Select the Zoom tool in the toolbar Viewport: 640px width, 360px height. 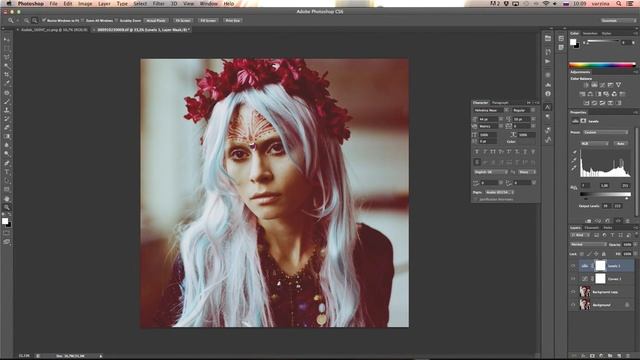click(x=7, y=207)
